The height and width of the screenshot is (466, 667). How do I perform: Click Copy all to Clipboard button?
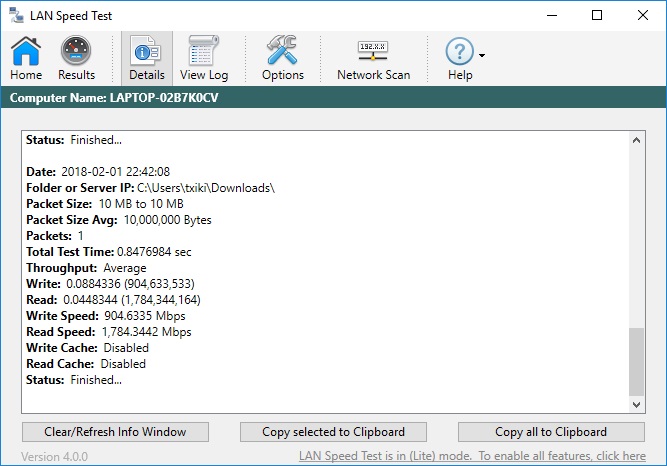[551, 432]
